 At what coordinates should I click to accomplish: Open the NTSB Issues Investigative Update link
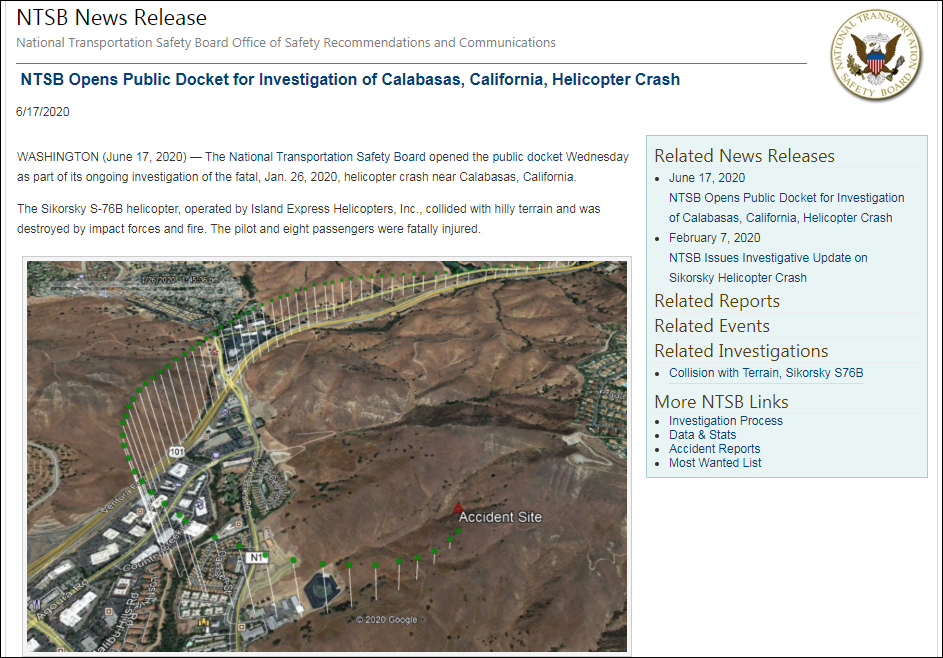[768, 268]
